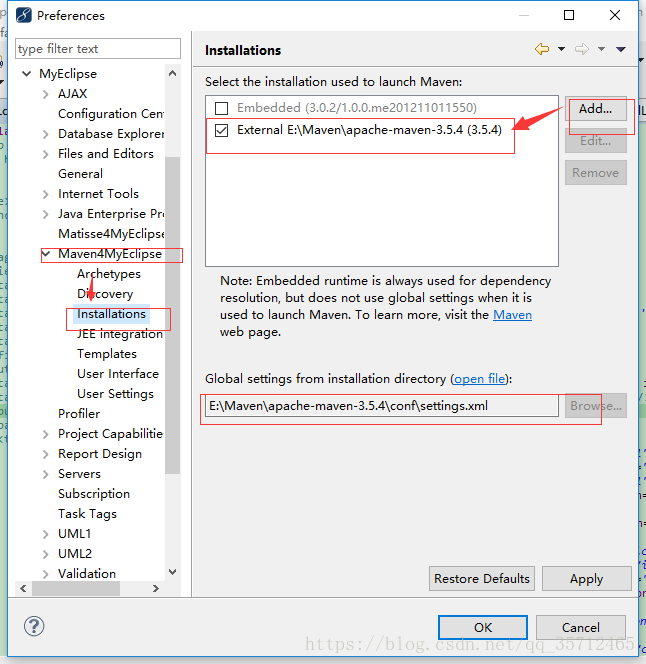Open the back history dropdown arrow
The height and width of the screenshot is (664, 646).
561,49
